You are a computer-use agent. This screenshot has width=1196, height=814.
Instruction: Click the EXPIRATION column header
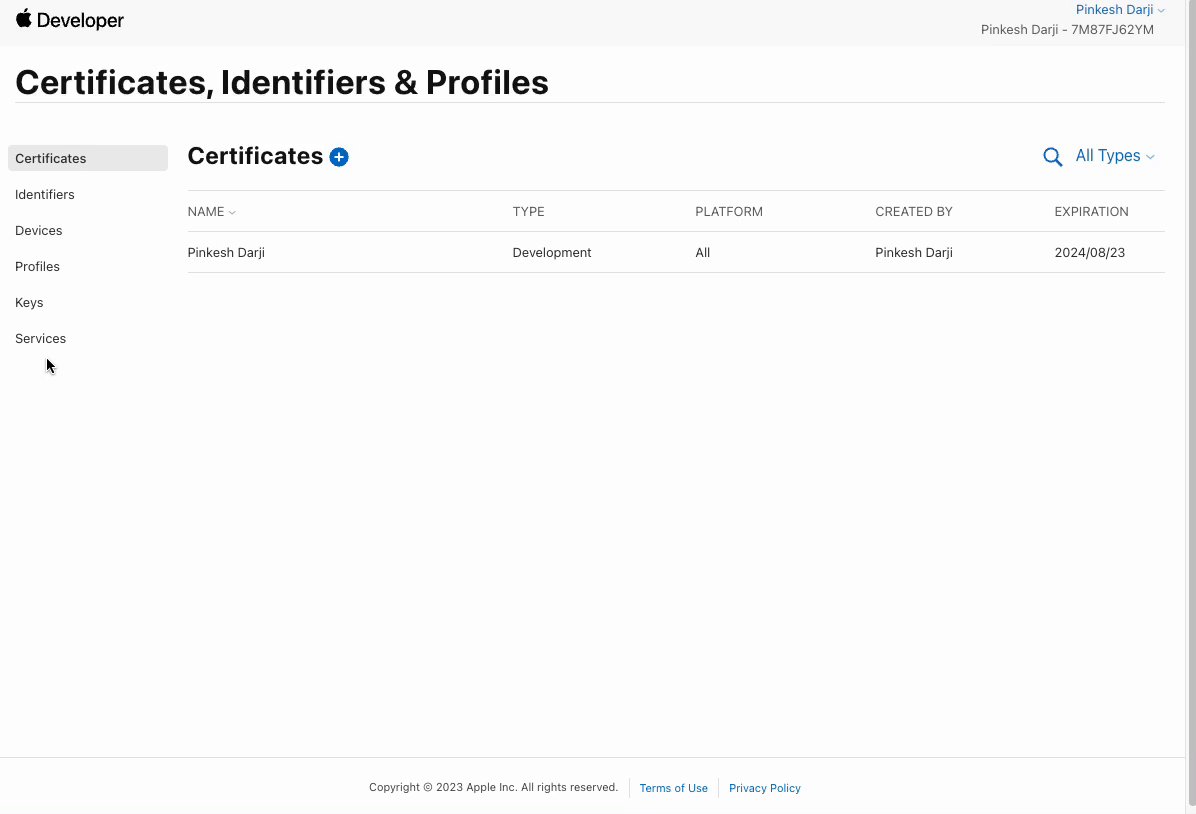[x=1091, y=212]
